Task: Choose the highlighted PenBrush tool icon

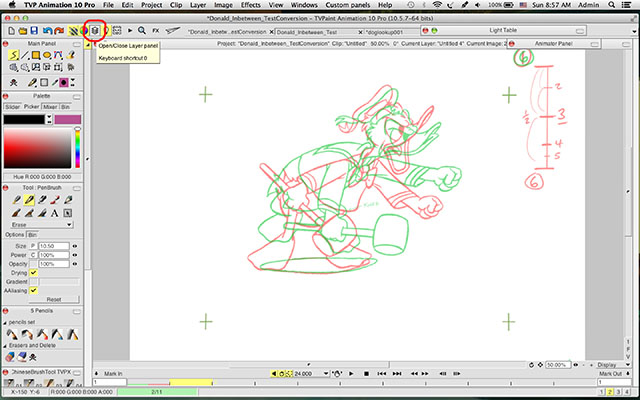Action: point(29,200)
